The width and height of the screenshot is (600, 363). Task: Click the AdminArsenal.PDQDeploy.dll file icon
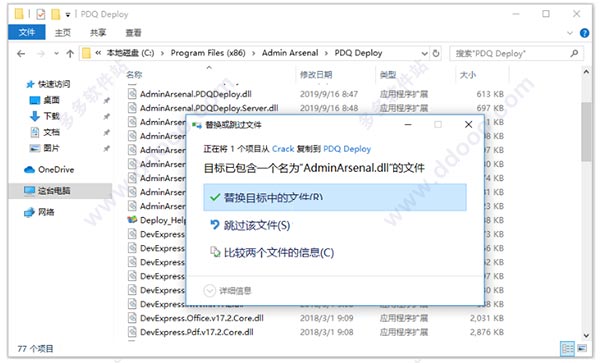click(132, 94)
